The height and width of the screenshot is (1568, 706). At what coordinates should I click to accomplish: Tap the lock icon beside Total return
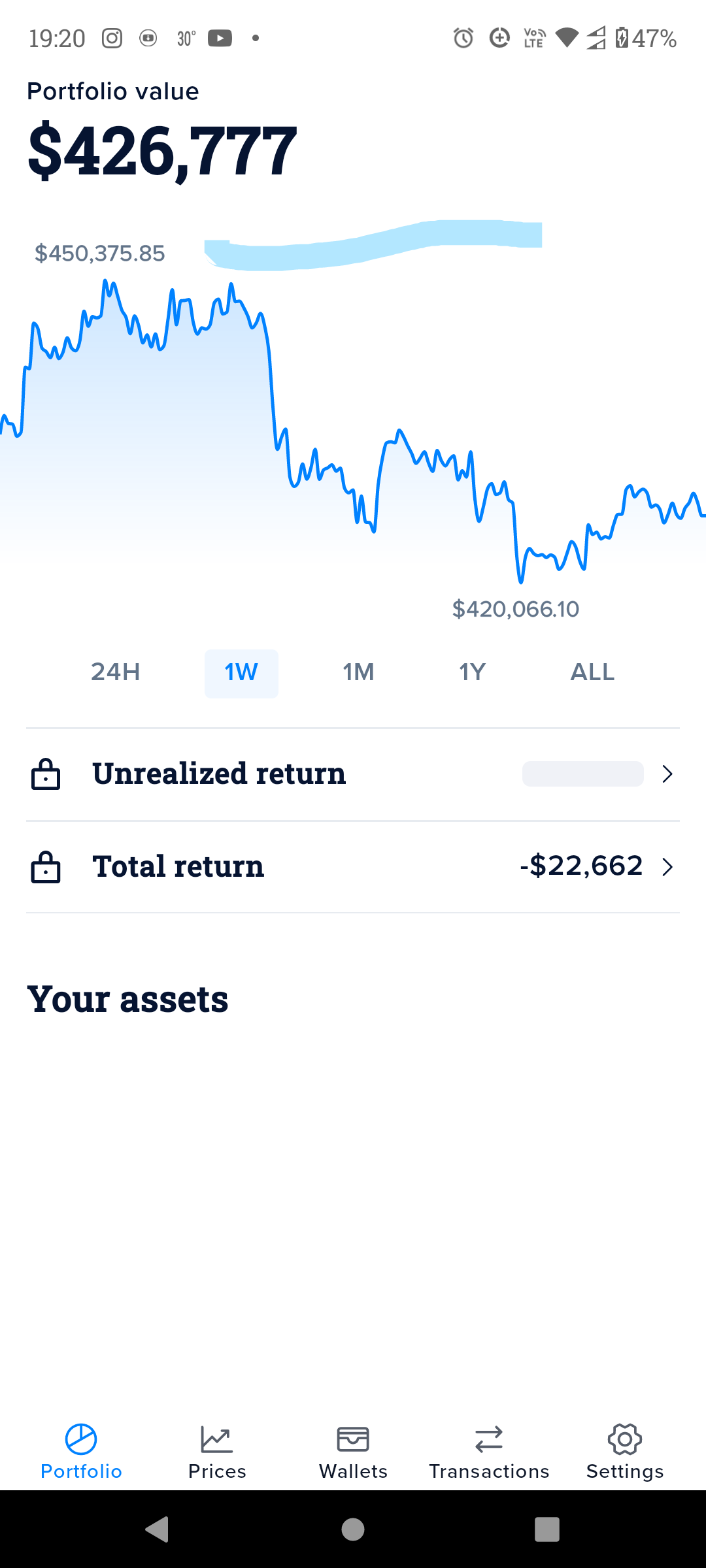tap(46, 867)
